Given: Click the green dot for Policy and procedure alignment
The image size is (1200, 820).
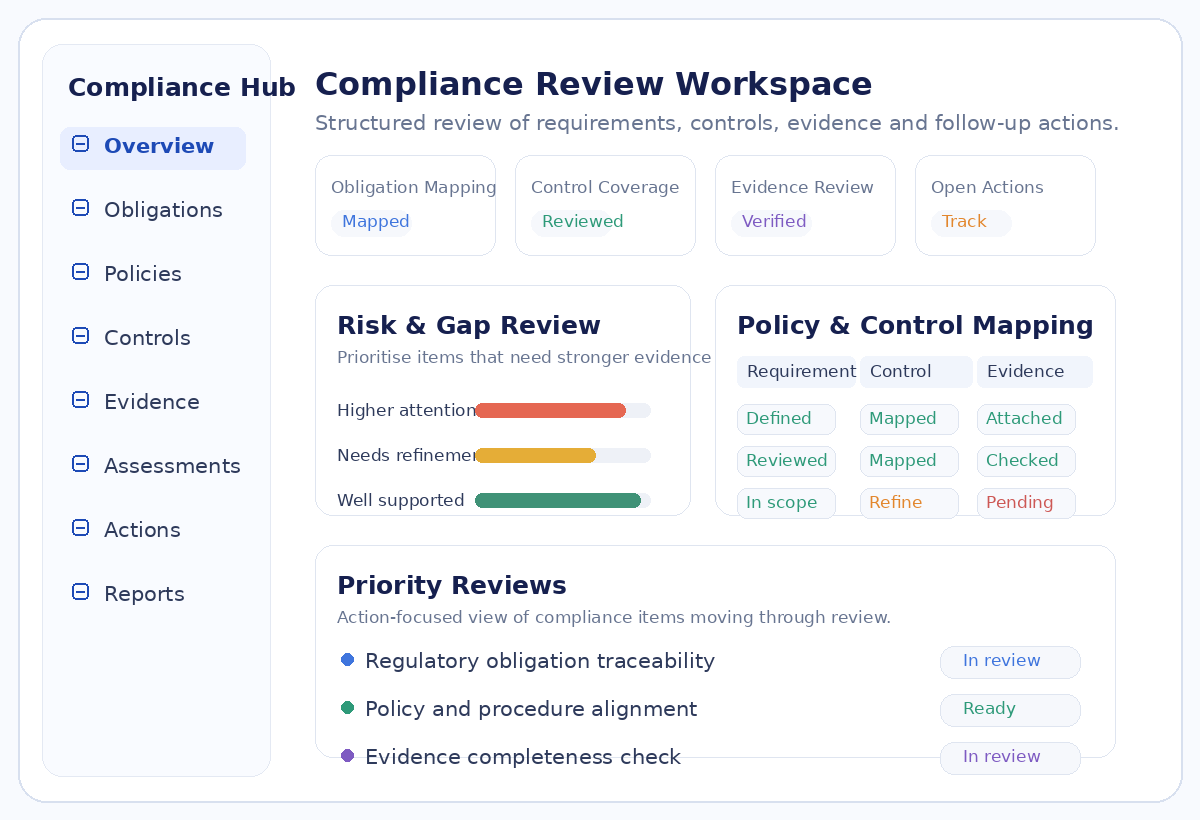Looking at the screenshot, I should [347, 708].
